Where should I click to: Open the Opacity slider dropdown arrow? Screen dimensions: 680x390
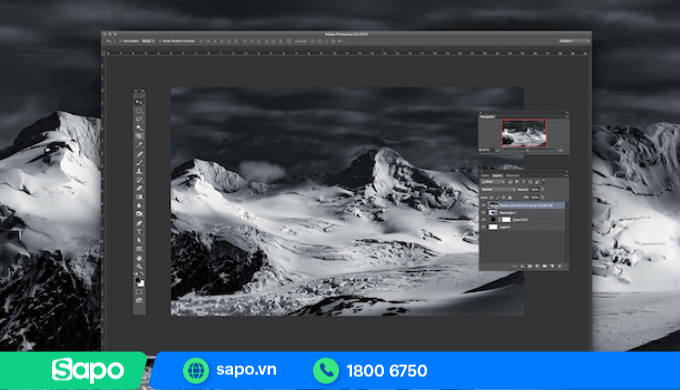(x=543, y=190)
